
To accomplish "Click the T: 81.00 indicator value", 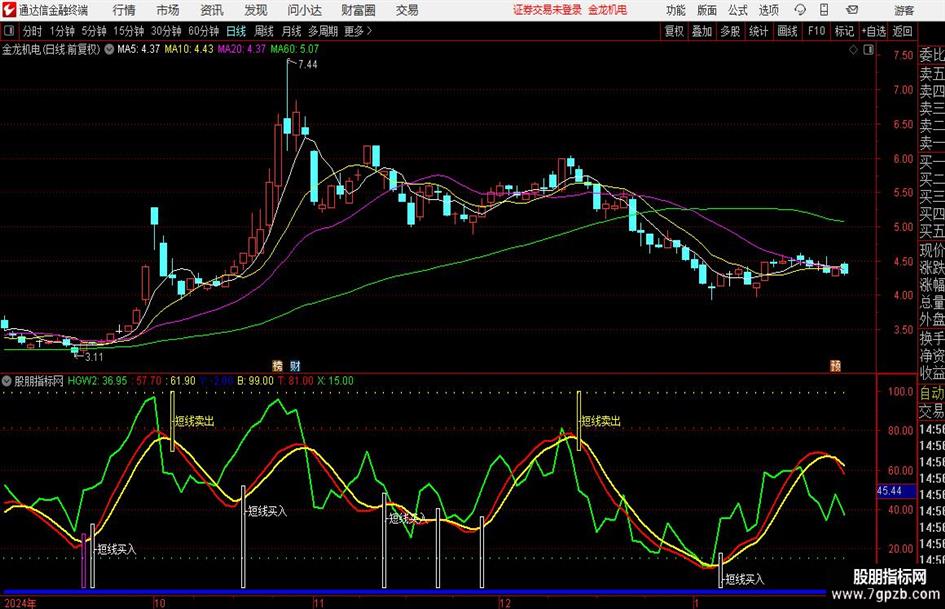I will coord(295,380).
